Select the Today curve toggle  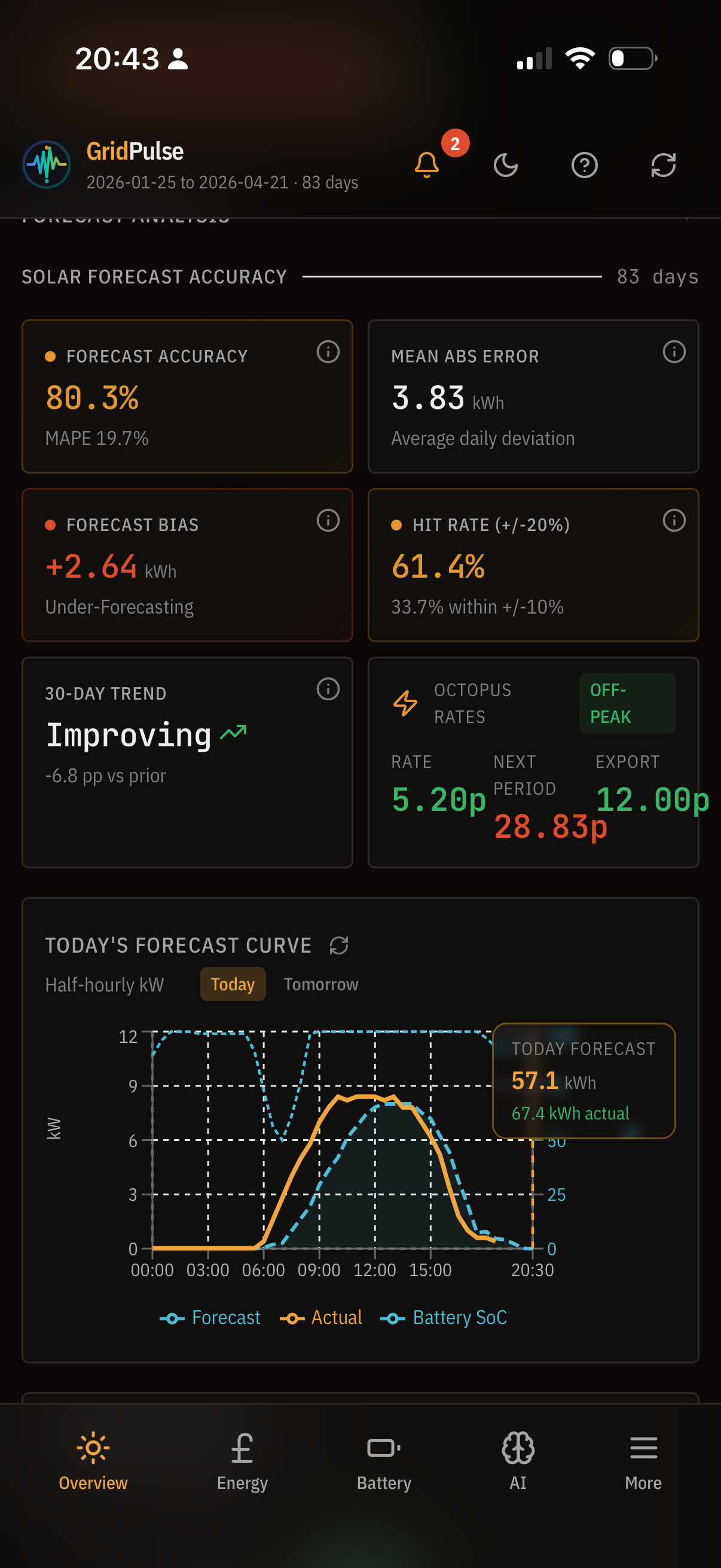tap(233, 984)
